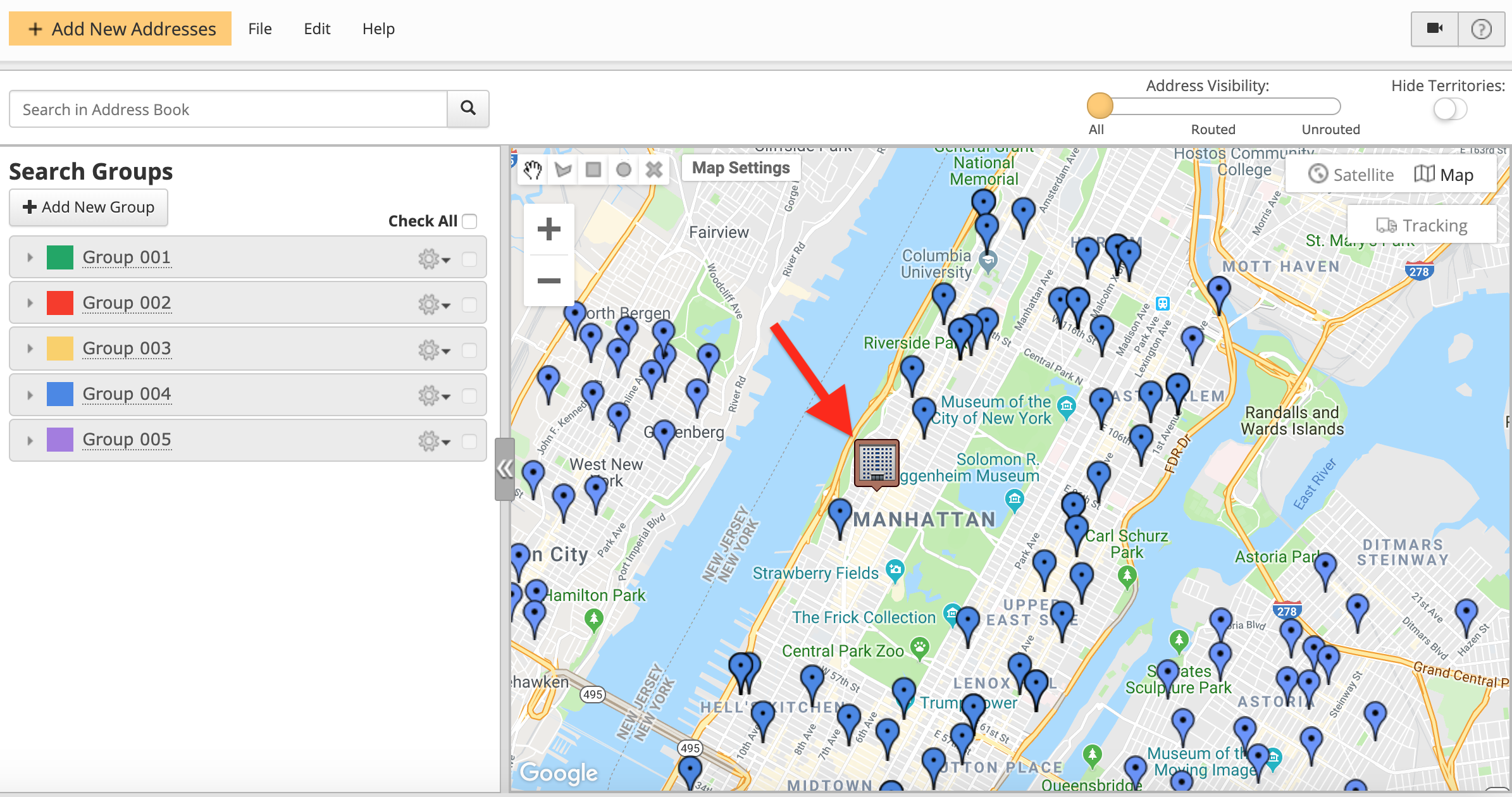Open the Edit menu

[317, 28]
